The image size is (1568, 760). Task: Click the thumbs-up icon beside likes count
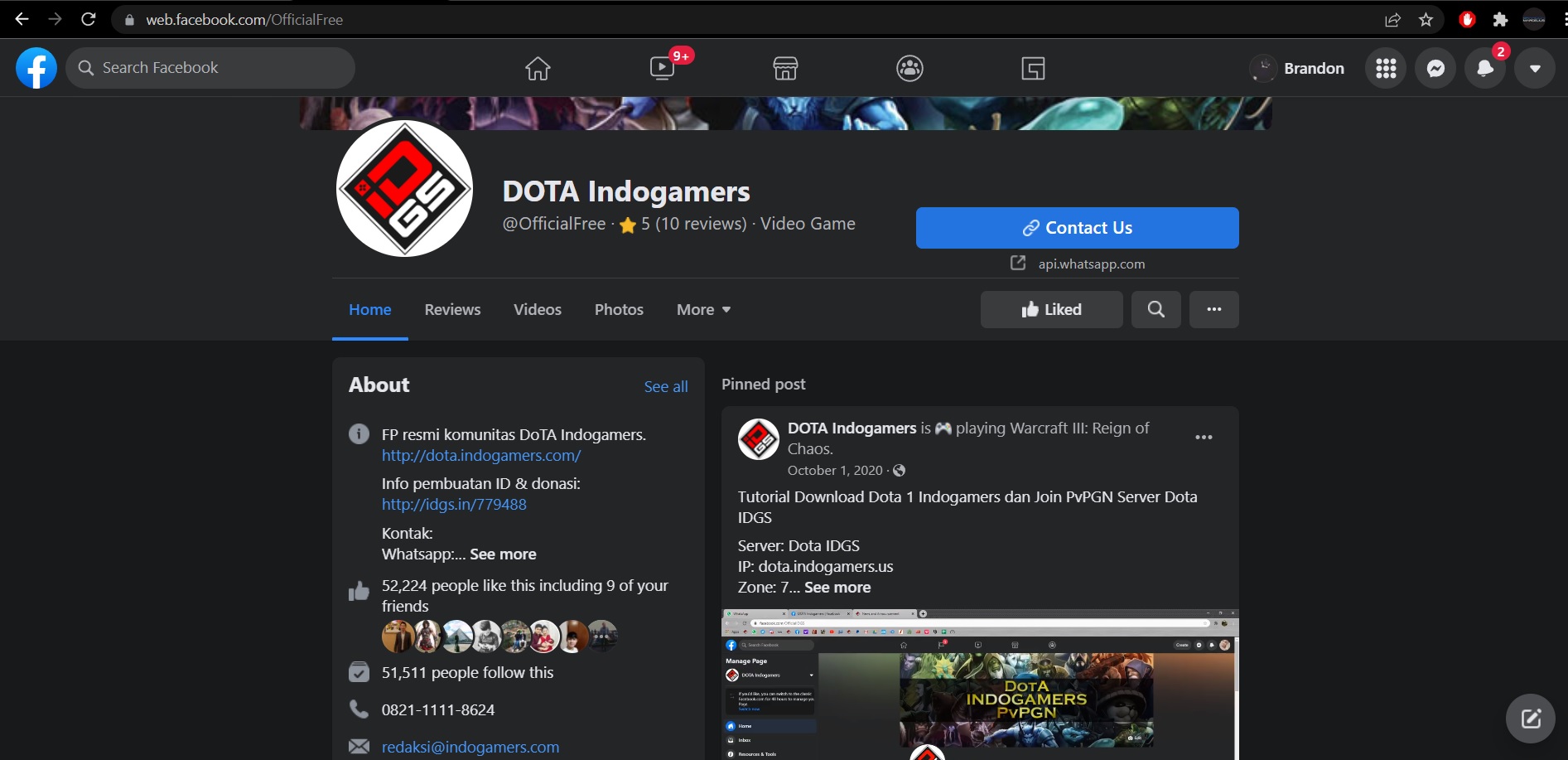tap(359, 591)
